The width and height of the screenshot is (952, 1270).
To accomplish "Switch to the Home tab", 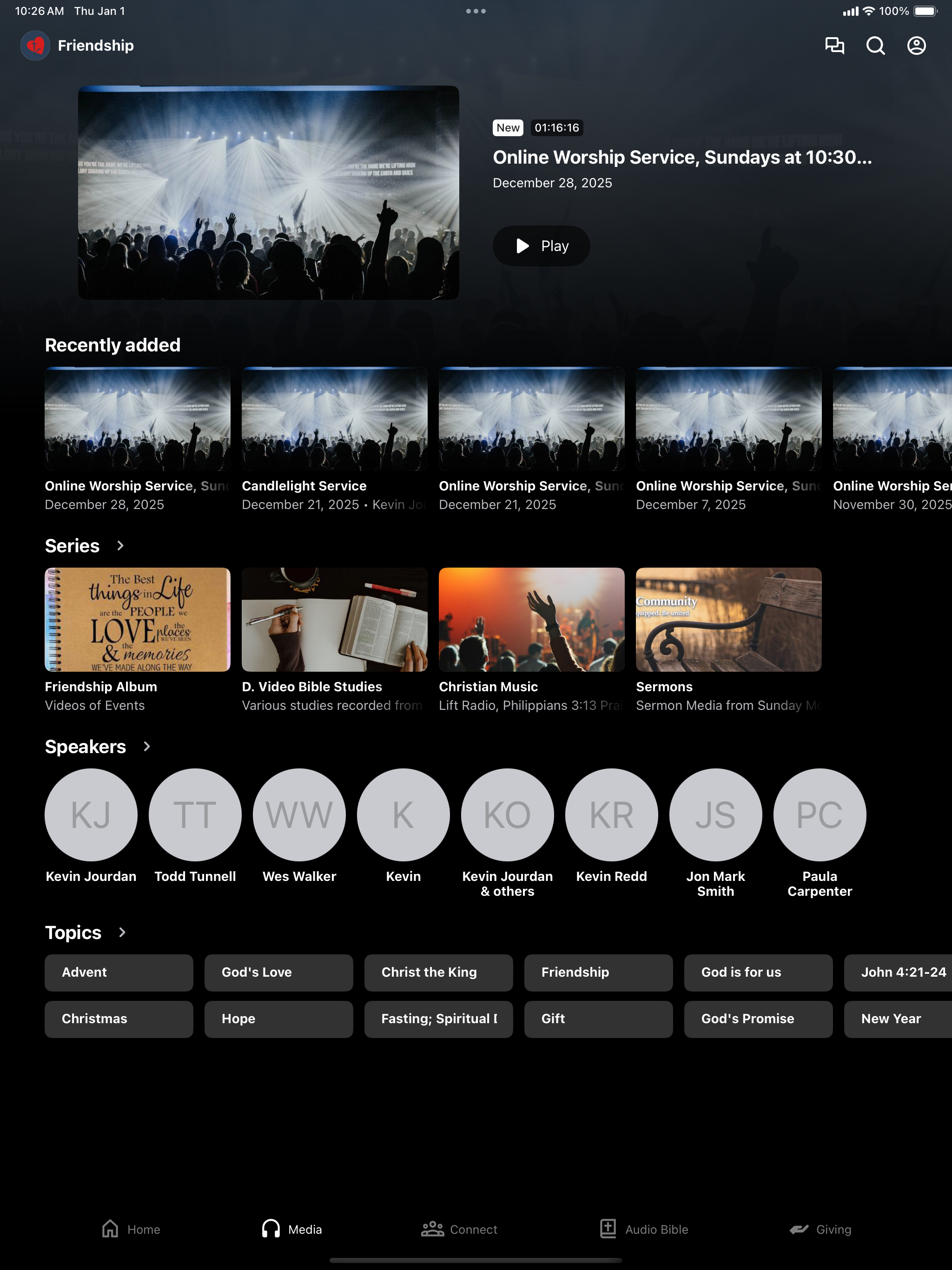I will [x=131, y=1229].
